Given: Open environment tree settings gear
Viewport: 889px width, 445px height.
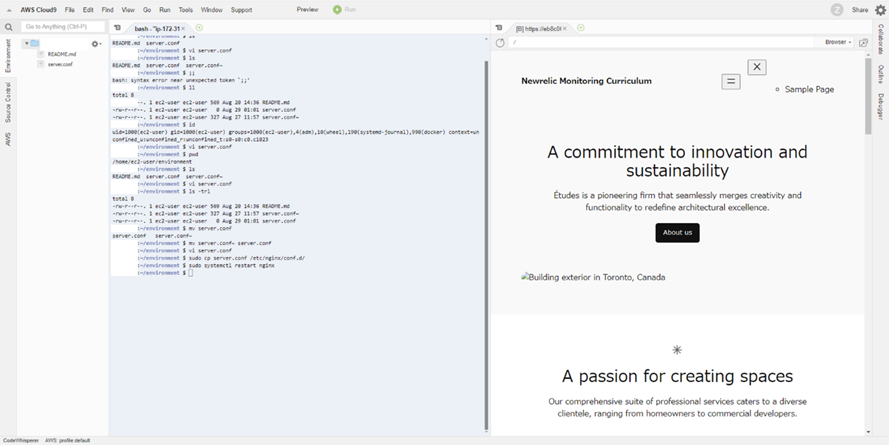Looking at the screenshot, I should [95, 44].
